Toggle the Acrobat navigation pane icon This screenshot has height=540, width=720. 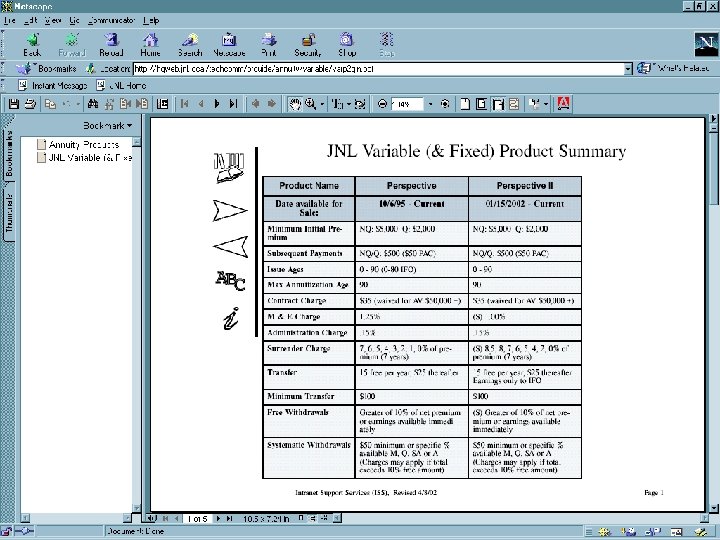(162, 104)
